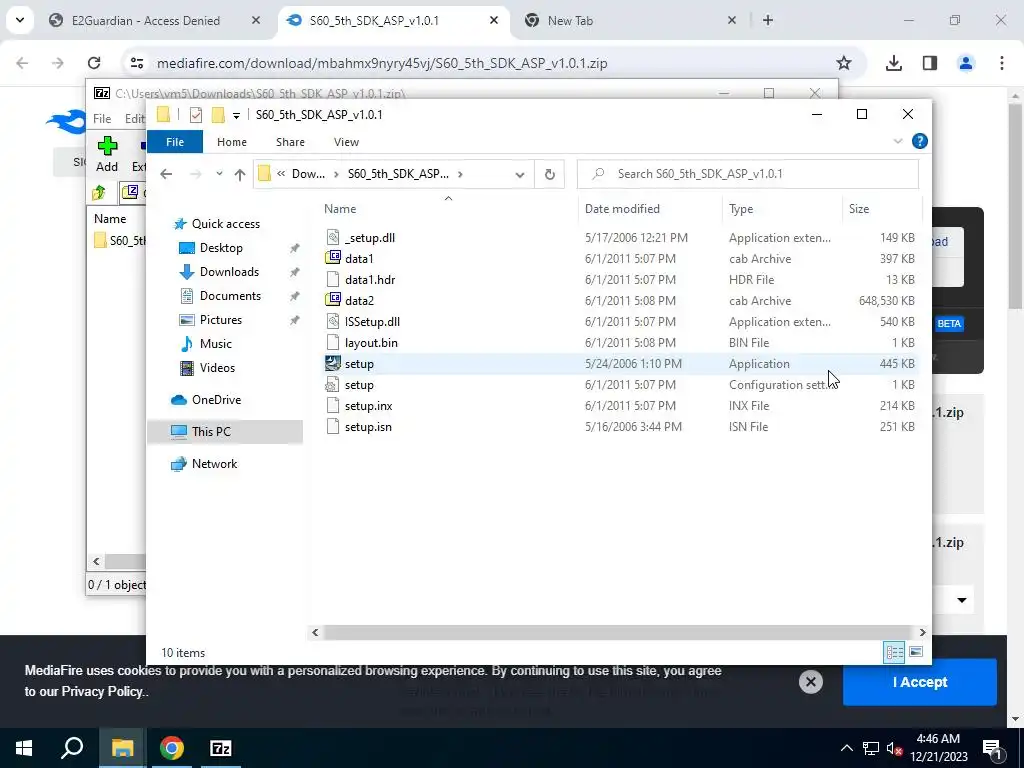The width and height of the screenshot is (1024, 768).
Task: Select the setup Configuration settings file icon
Action: (333, 385)
